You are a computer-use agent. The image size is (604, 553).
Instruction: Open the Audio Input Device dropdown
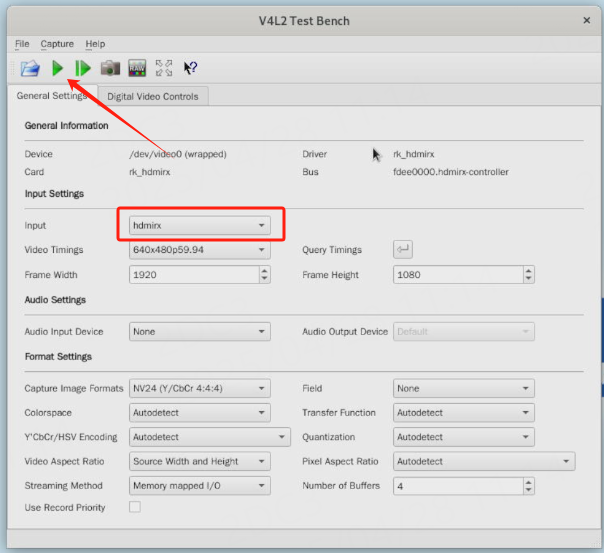click(200, 332)
